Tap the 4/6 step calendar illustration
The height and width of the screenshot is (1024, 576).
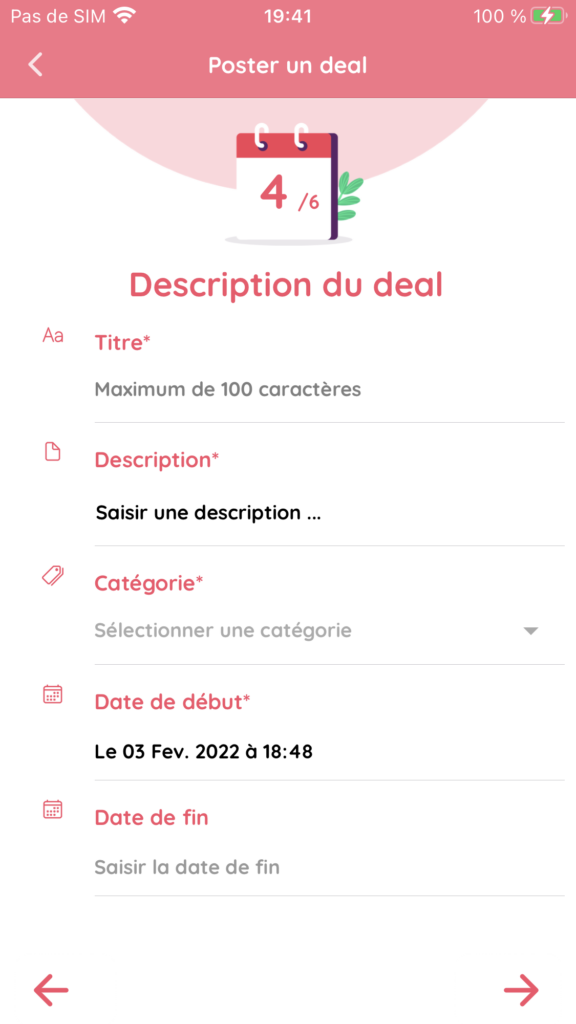click(x=294, y=184)
